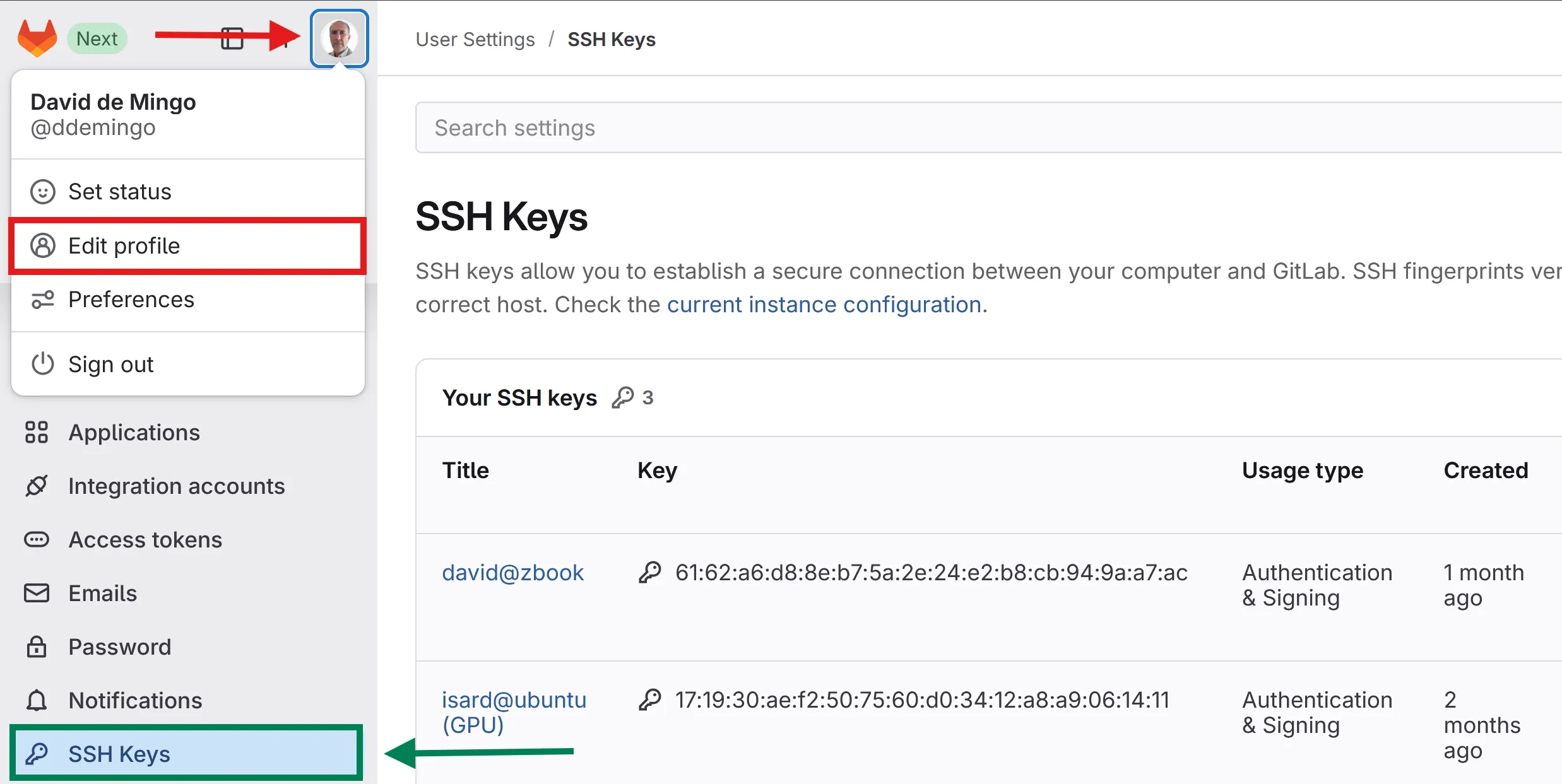Click the Next environment badge
The width and height of the screenshot is (1562, 784).
coord(97,38)
